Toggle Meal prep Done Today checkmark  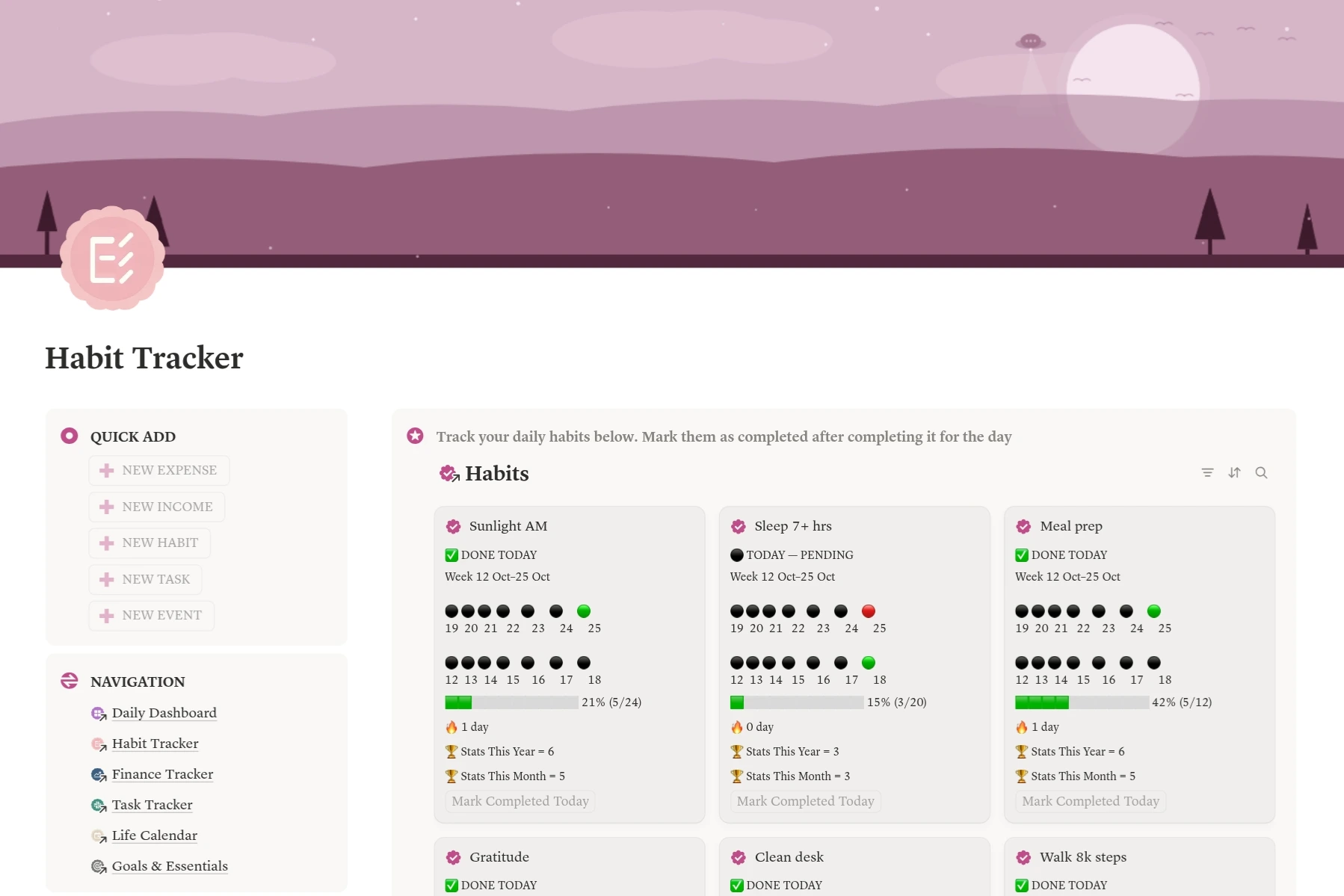click(x=1022, y=554)
